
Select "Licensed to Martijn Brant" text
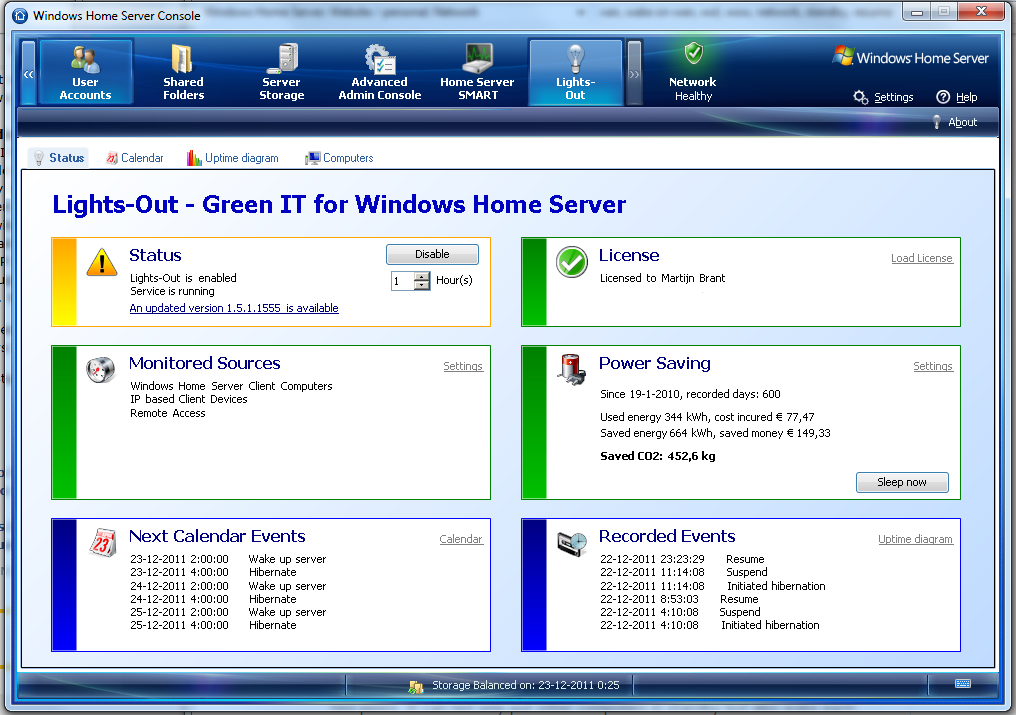point(662,278)
